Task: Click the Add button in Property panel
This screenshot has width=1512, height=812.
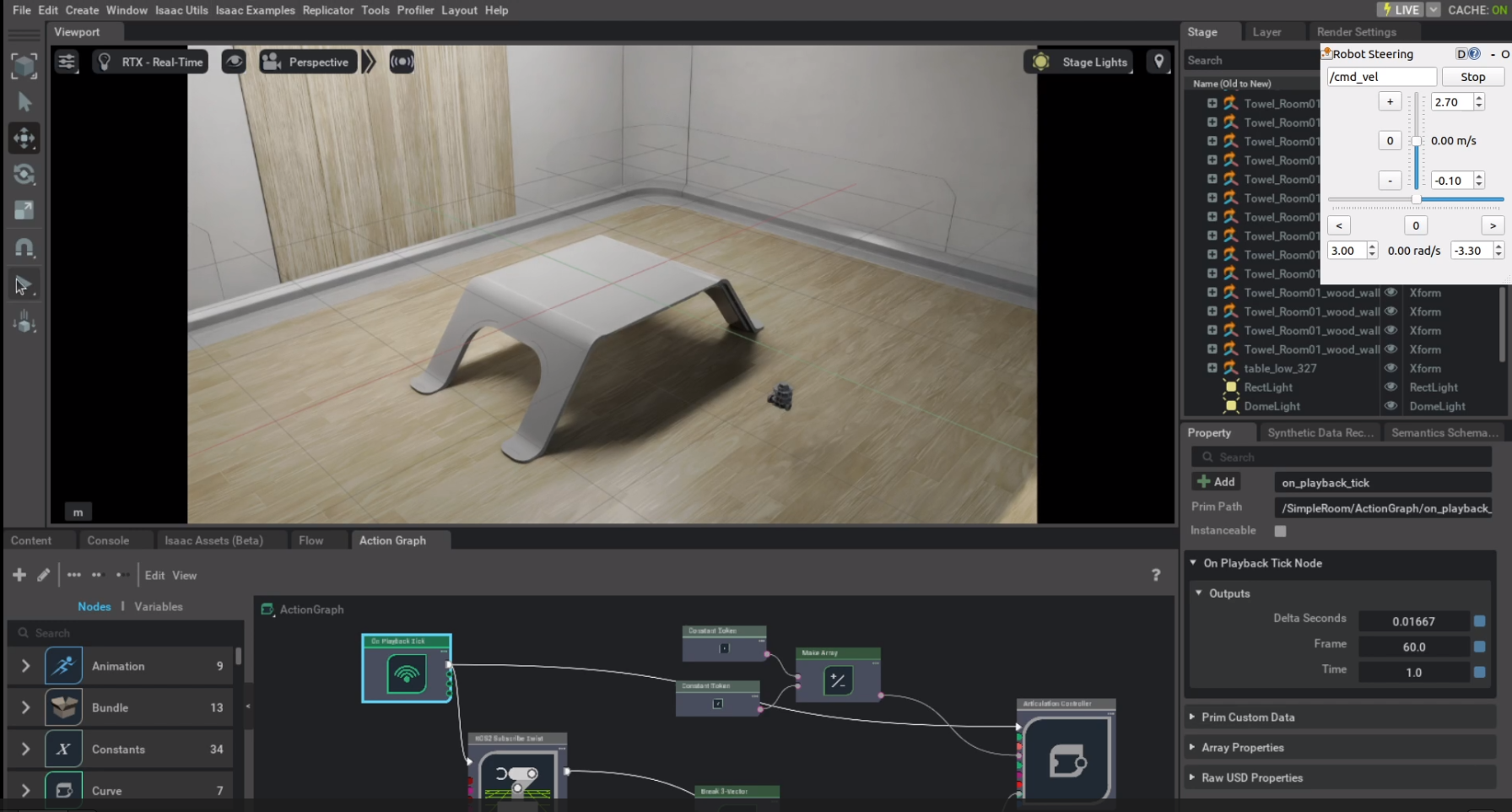Action: pyautogui.click(x=1216, y=482)
